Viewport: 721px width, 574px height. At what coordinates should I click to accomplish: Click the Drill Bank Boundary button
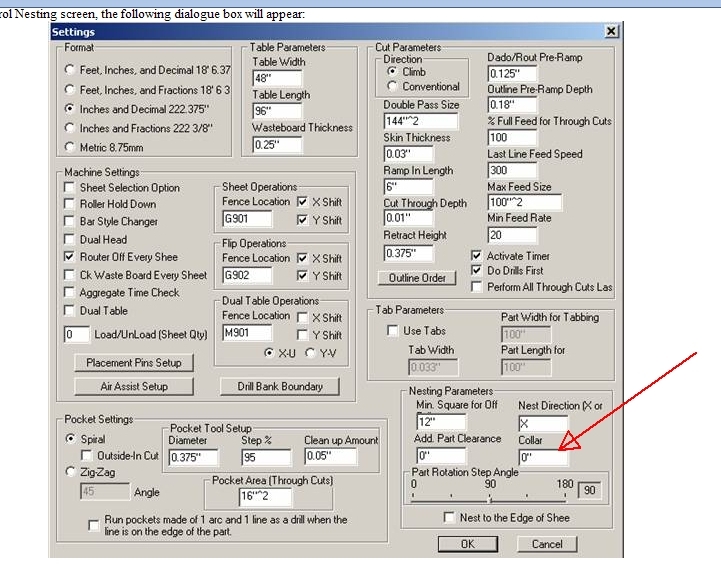pos(279,386)
